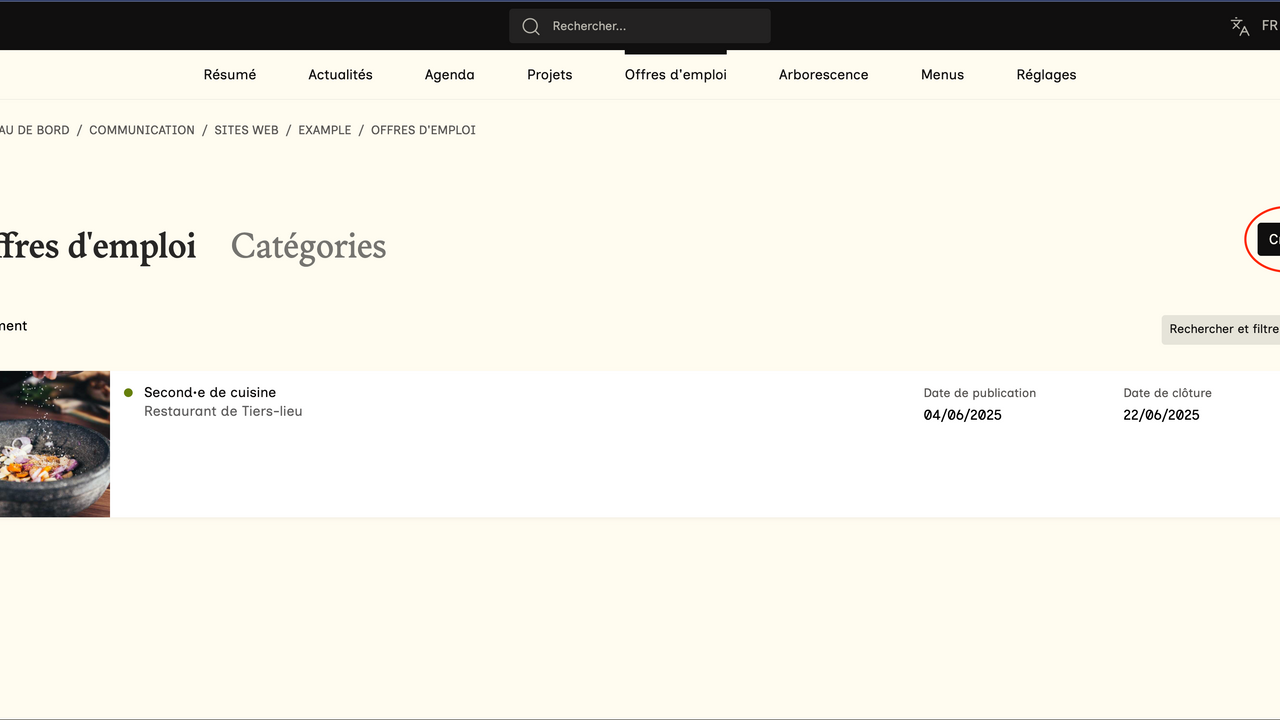Expand the Rechercher et filtrer panel
1280x720 pixels.
[1223, 329]
